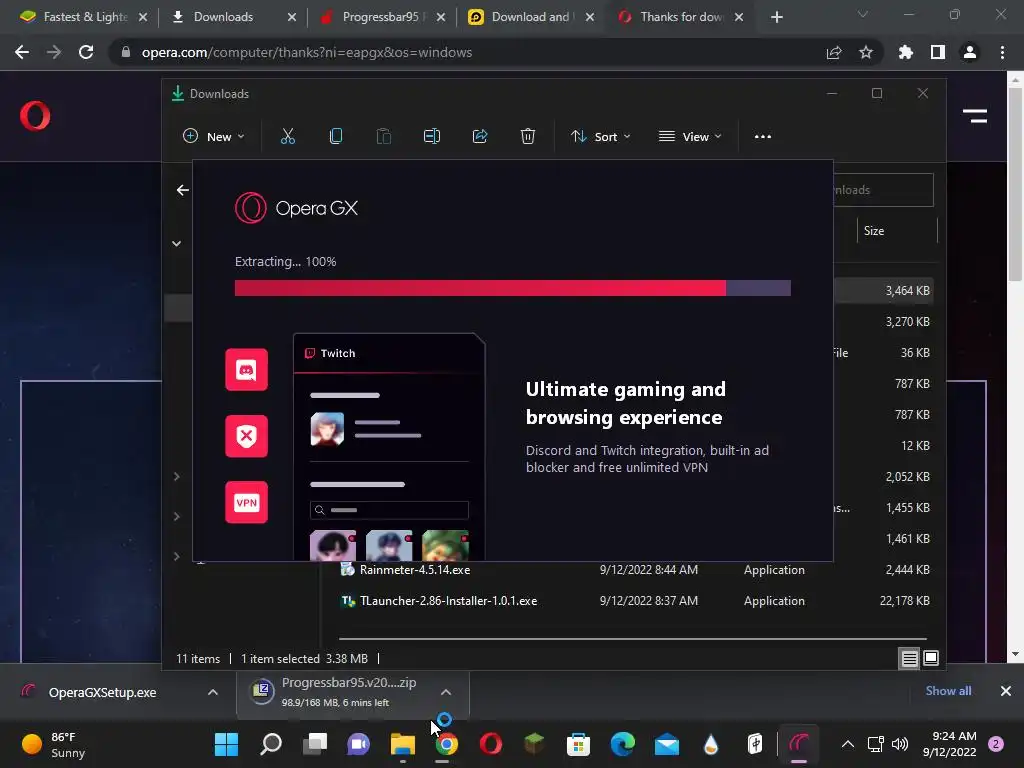Open weather widget 86°F Sunny

54,744
